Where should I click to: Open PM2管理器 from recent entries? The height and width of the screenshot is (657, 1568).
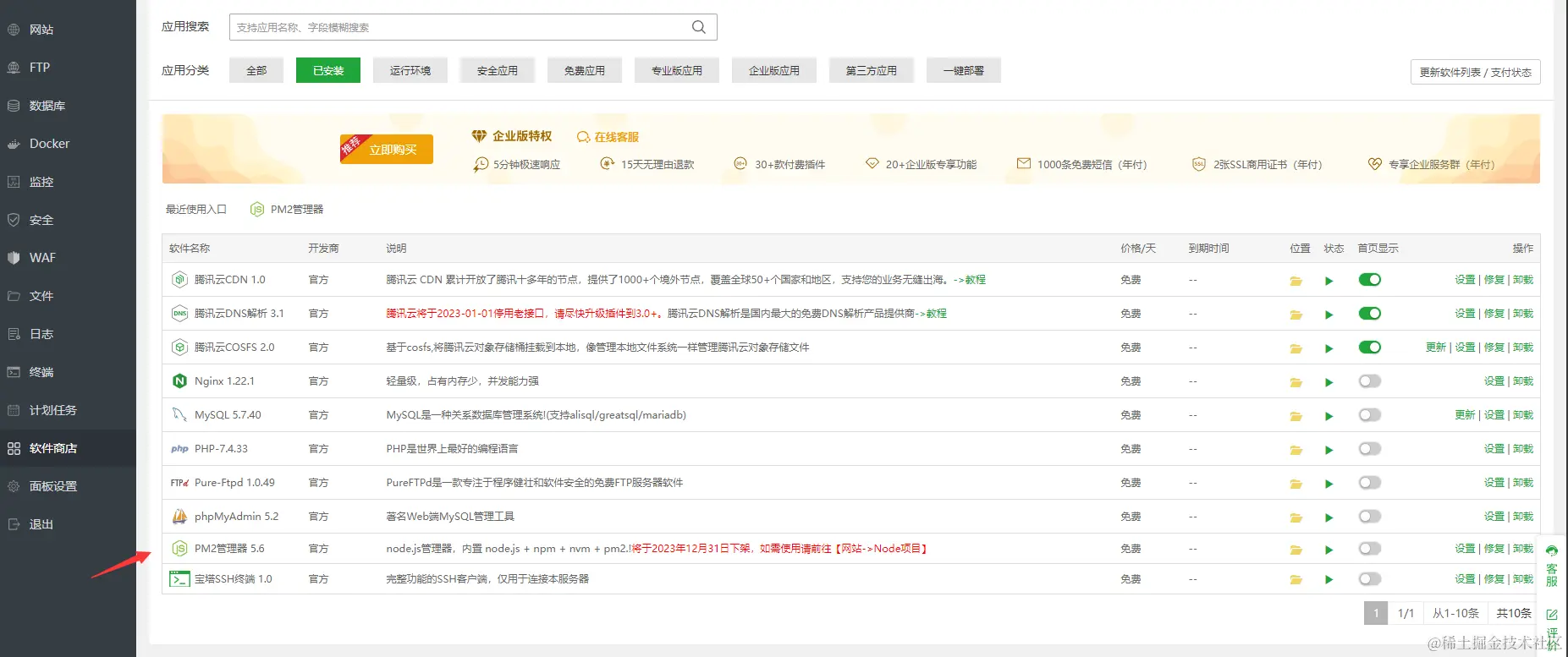point(287,210)
